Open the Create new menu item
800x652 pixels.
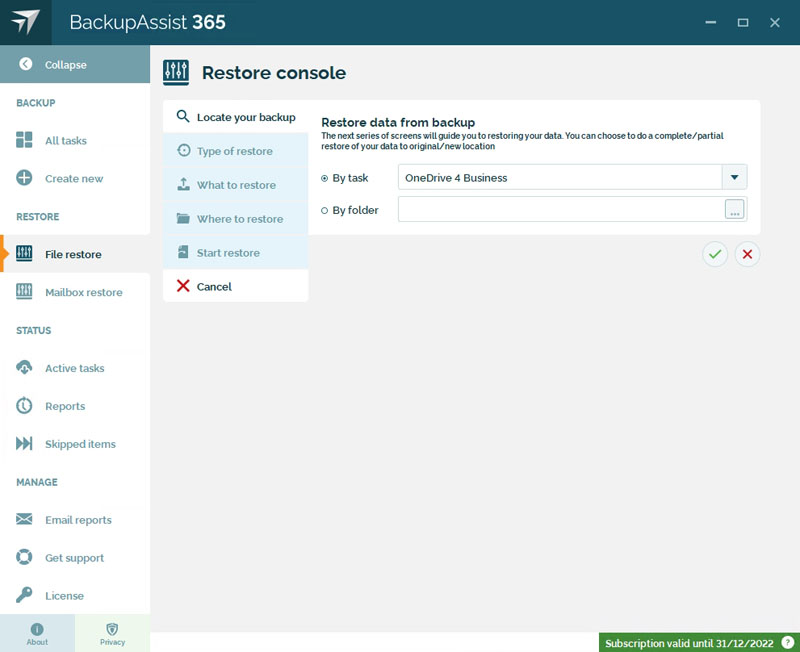pyautogui.click(x=75, y=179)
